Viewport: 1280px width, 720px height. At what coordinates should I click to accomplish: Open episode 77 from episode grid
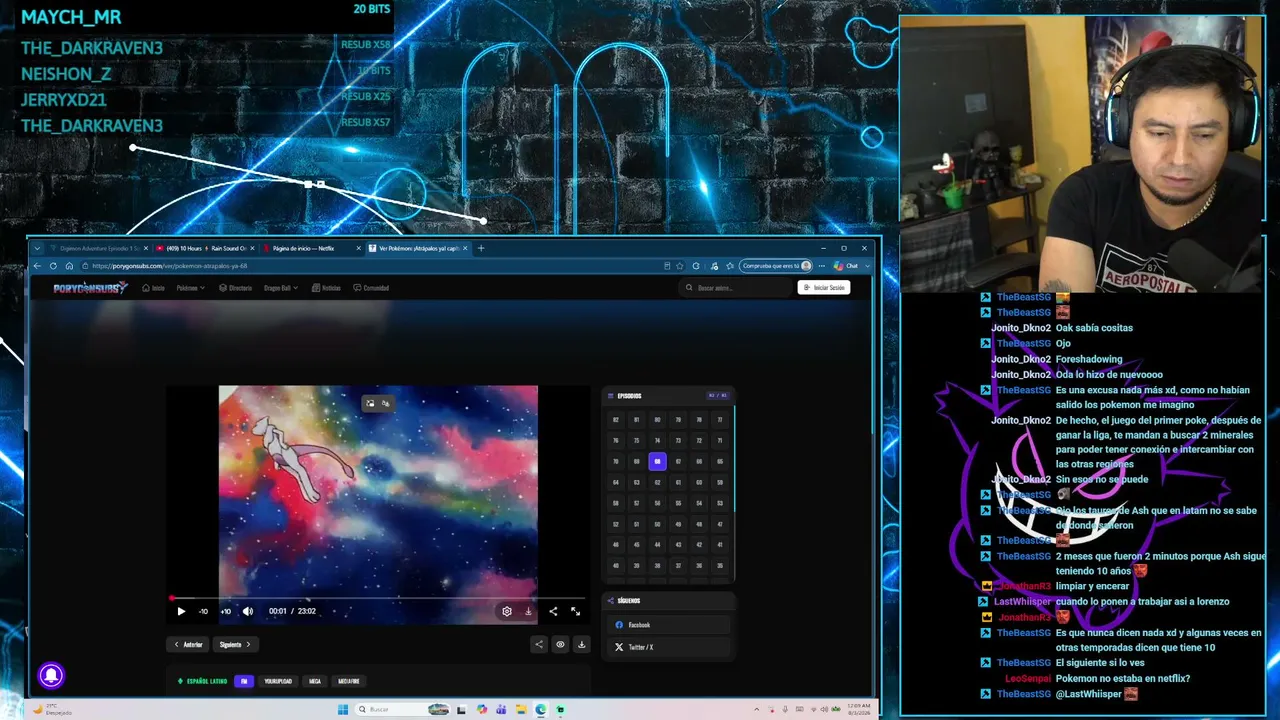click(719, 420)
